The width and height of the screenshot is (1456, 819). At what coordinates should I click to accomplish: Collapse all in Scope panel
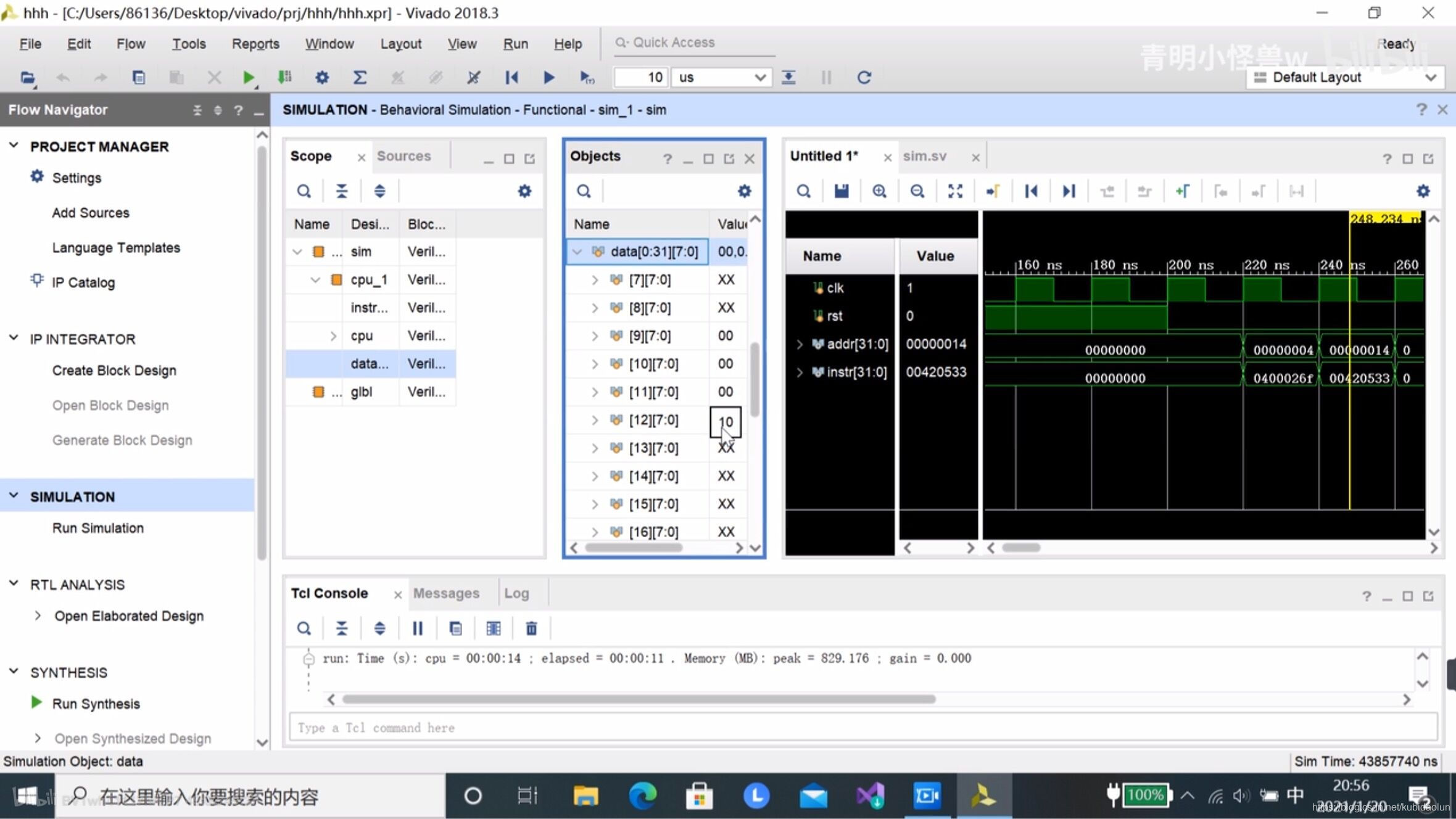(341, 191)
